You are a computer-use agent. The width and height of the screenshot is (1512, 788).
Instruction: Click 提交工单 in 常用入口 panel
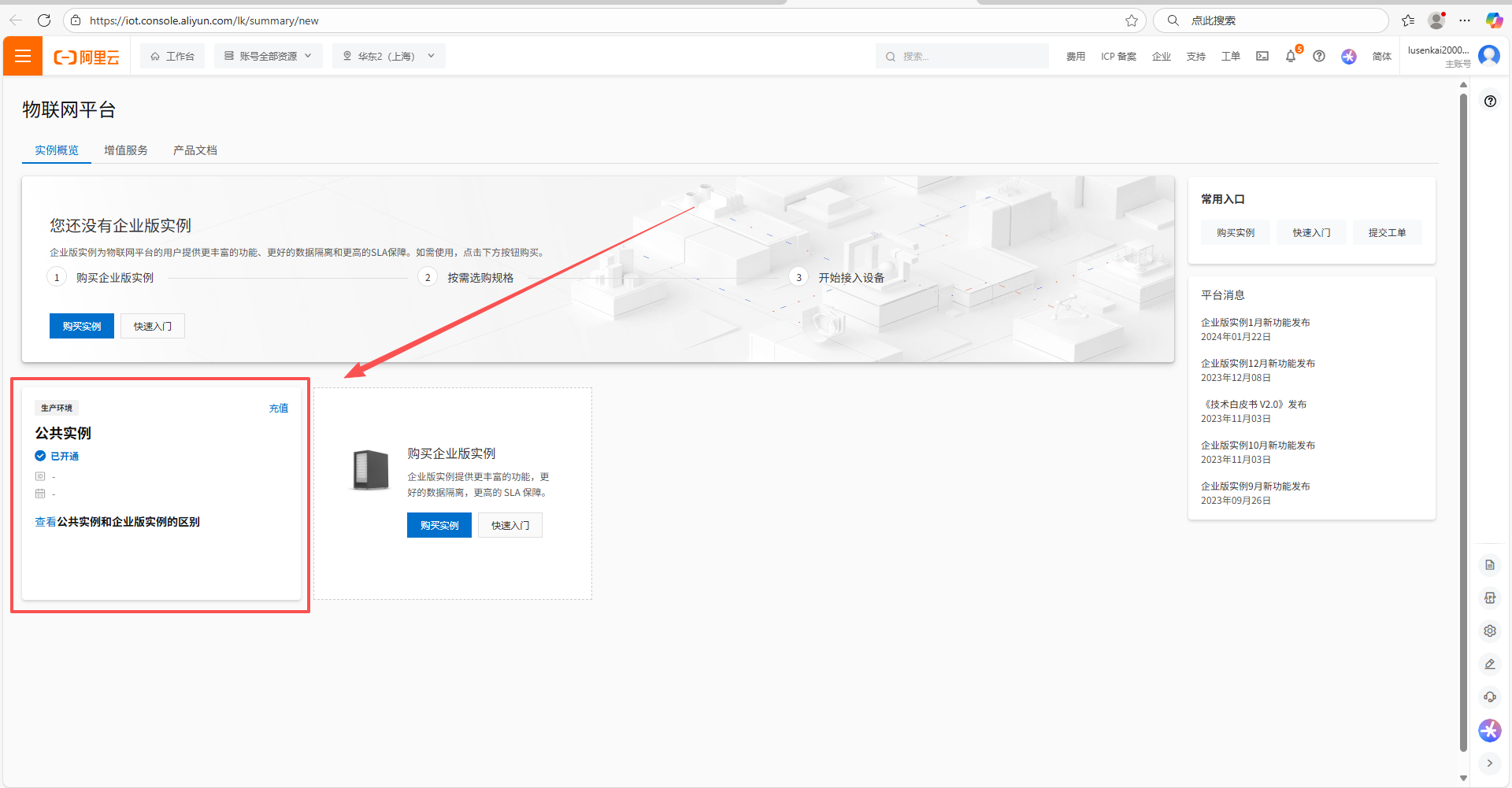pyautogui.click(x=1387, y=233)
